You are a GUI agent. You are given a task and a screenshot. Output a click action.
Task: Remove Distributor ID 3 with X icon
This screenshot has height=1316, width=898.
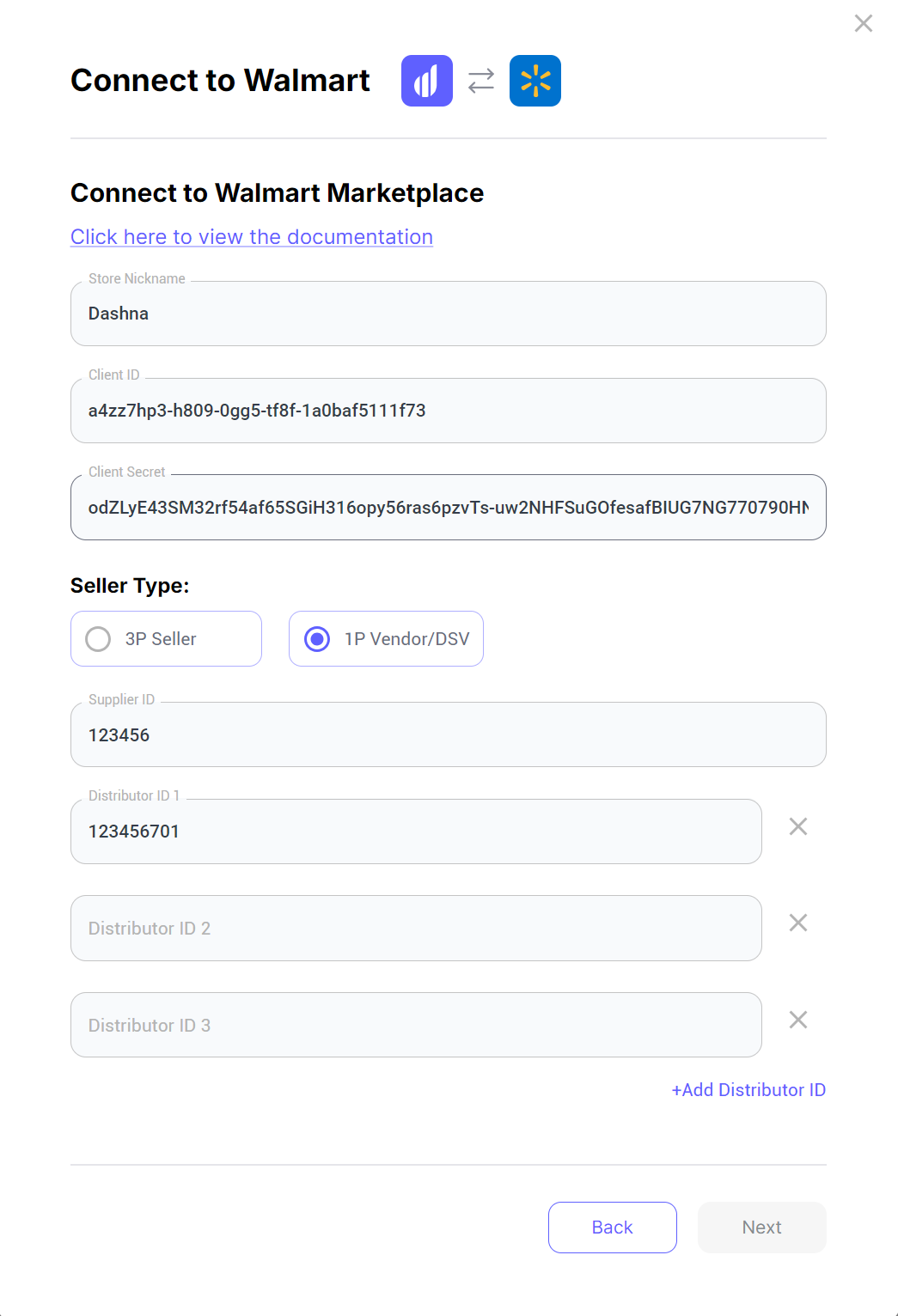click(798, 1020)
